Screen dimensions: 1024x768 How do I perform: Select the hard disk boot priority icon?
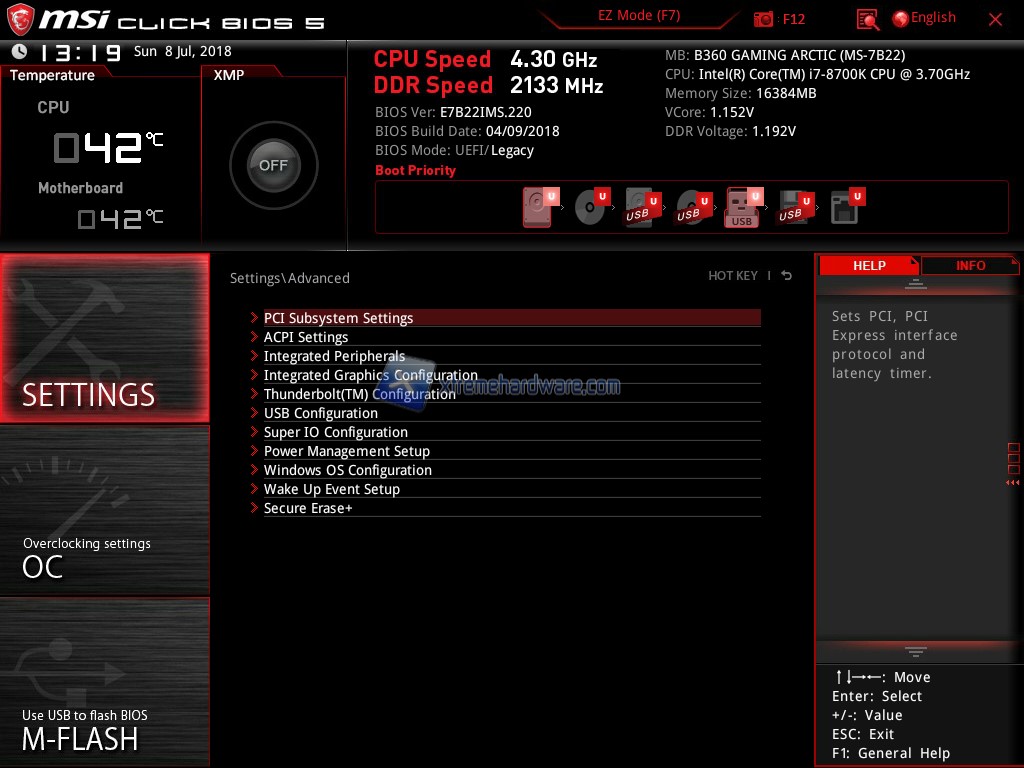coord(538,208)
